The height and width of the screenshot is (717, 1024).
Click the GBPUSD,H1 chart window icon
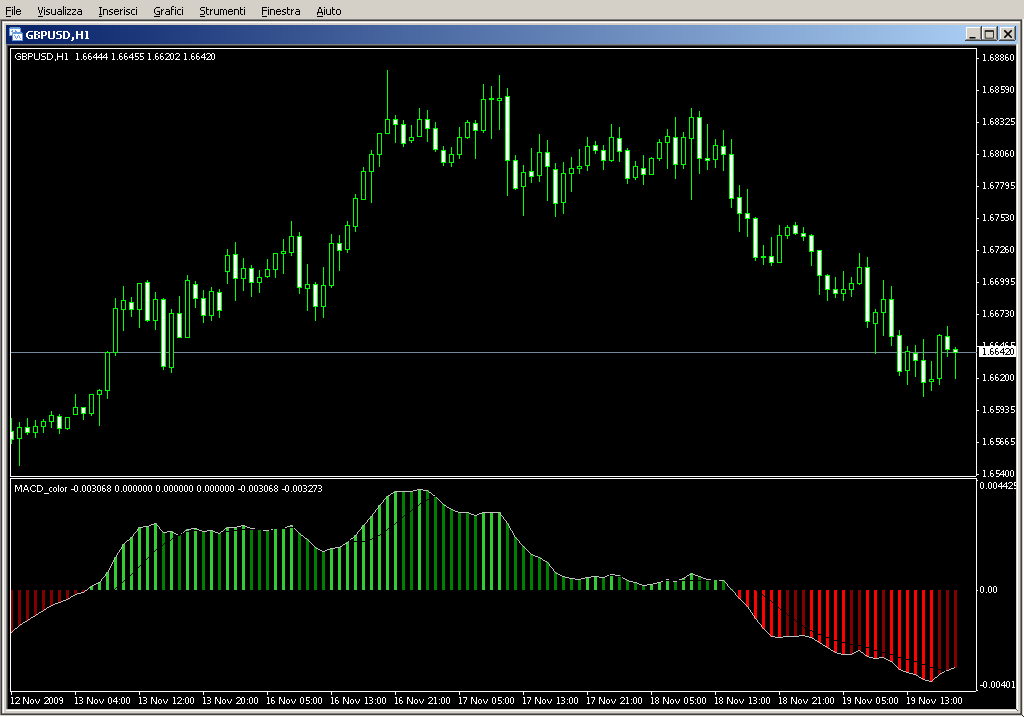coord(16,34)
